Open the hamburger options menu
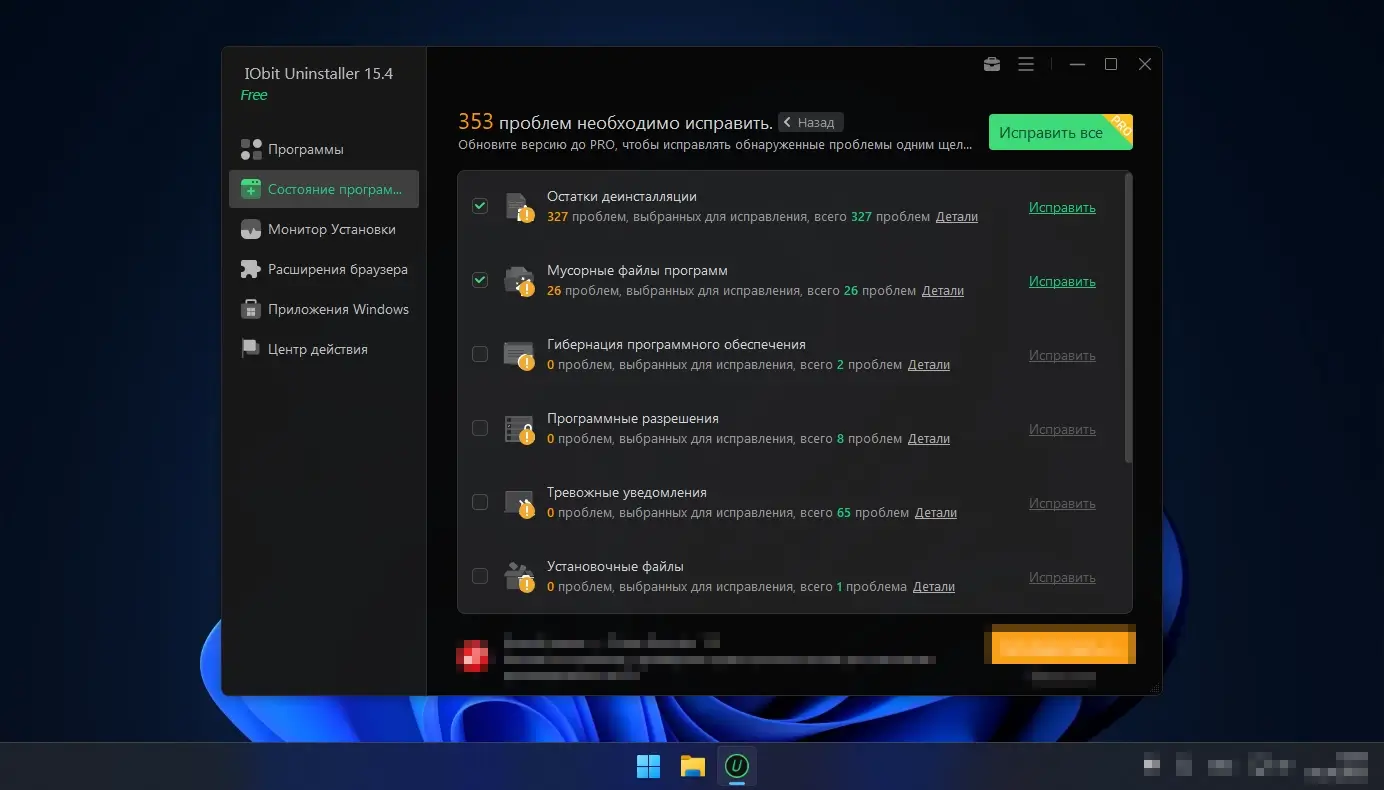This screenshot has width=1384, height=790. coord(1026,64)
